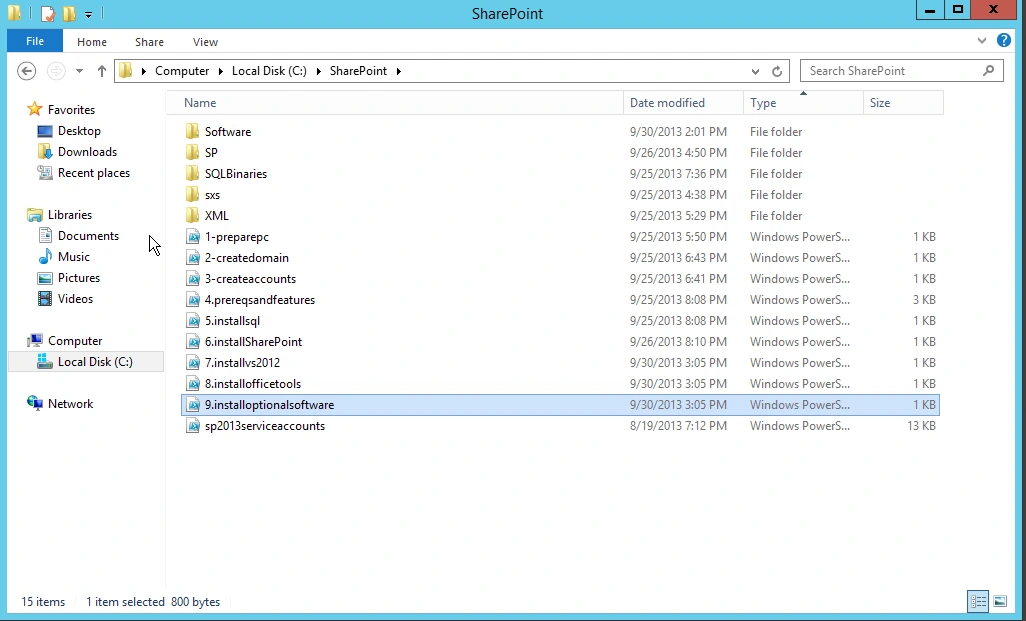Switch to the Share ribbon tab
This screenshot has width=1026, height=621.
tap(149, 42)
